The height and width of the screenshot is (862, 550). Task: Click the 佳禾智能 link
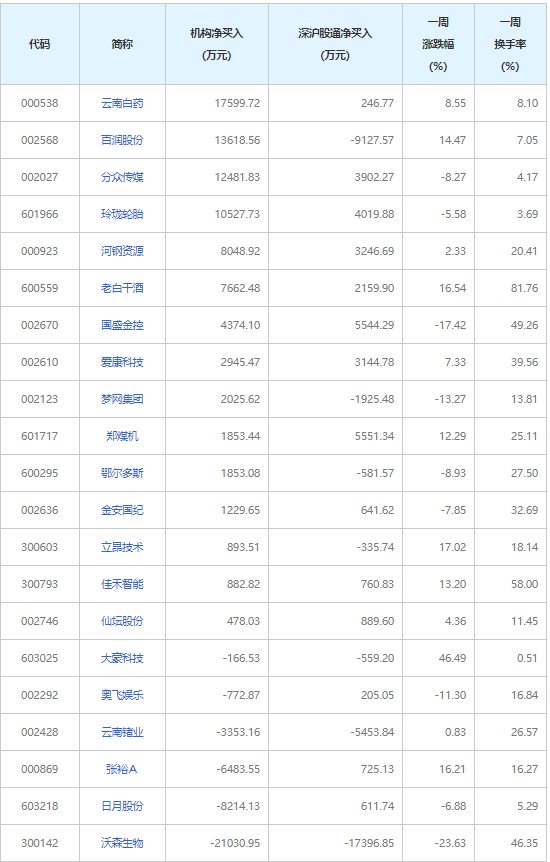[122, 584]
